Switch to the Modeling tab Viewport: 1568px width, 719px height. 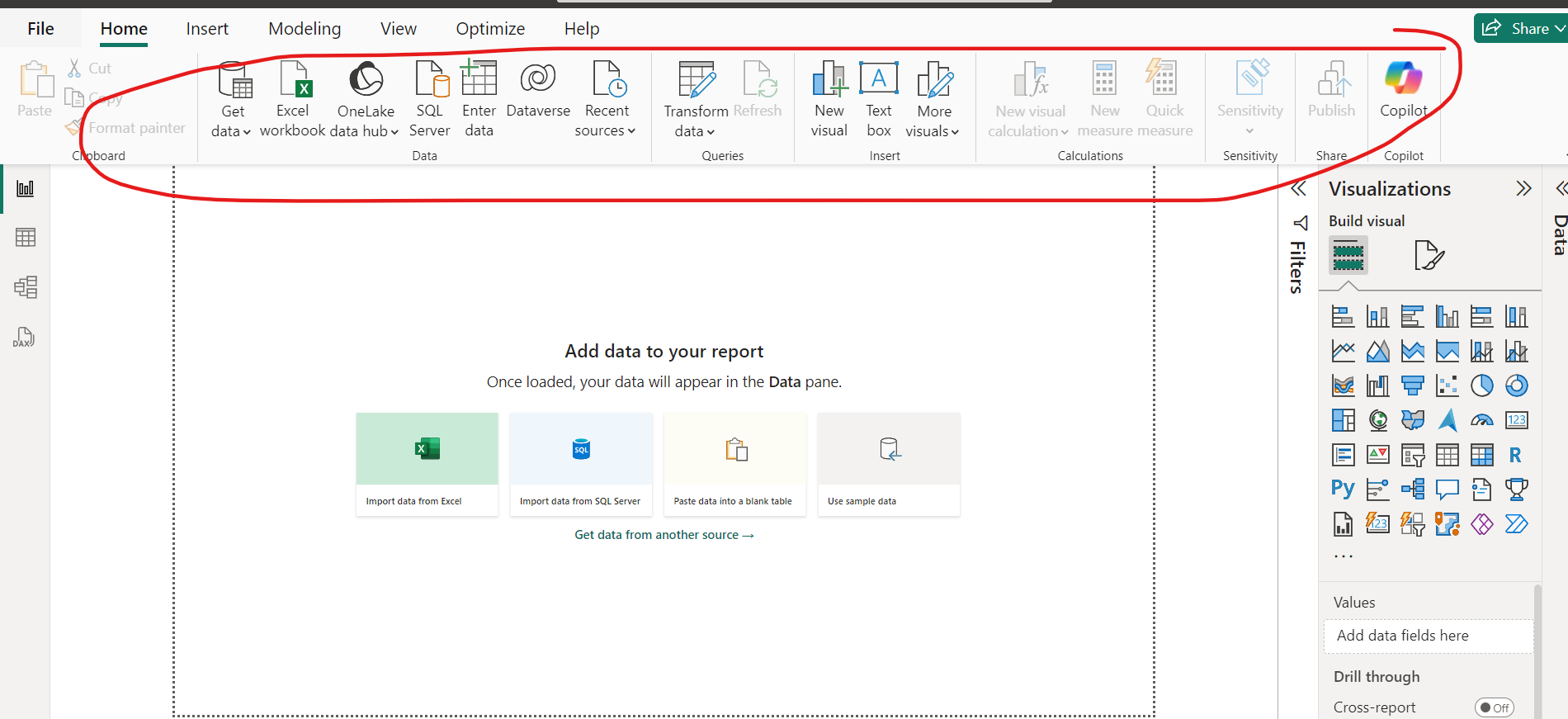click(x=305, y=29)
